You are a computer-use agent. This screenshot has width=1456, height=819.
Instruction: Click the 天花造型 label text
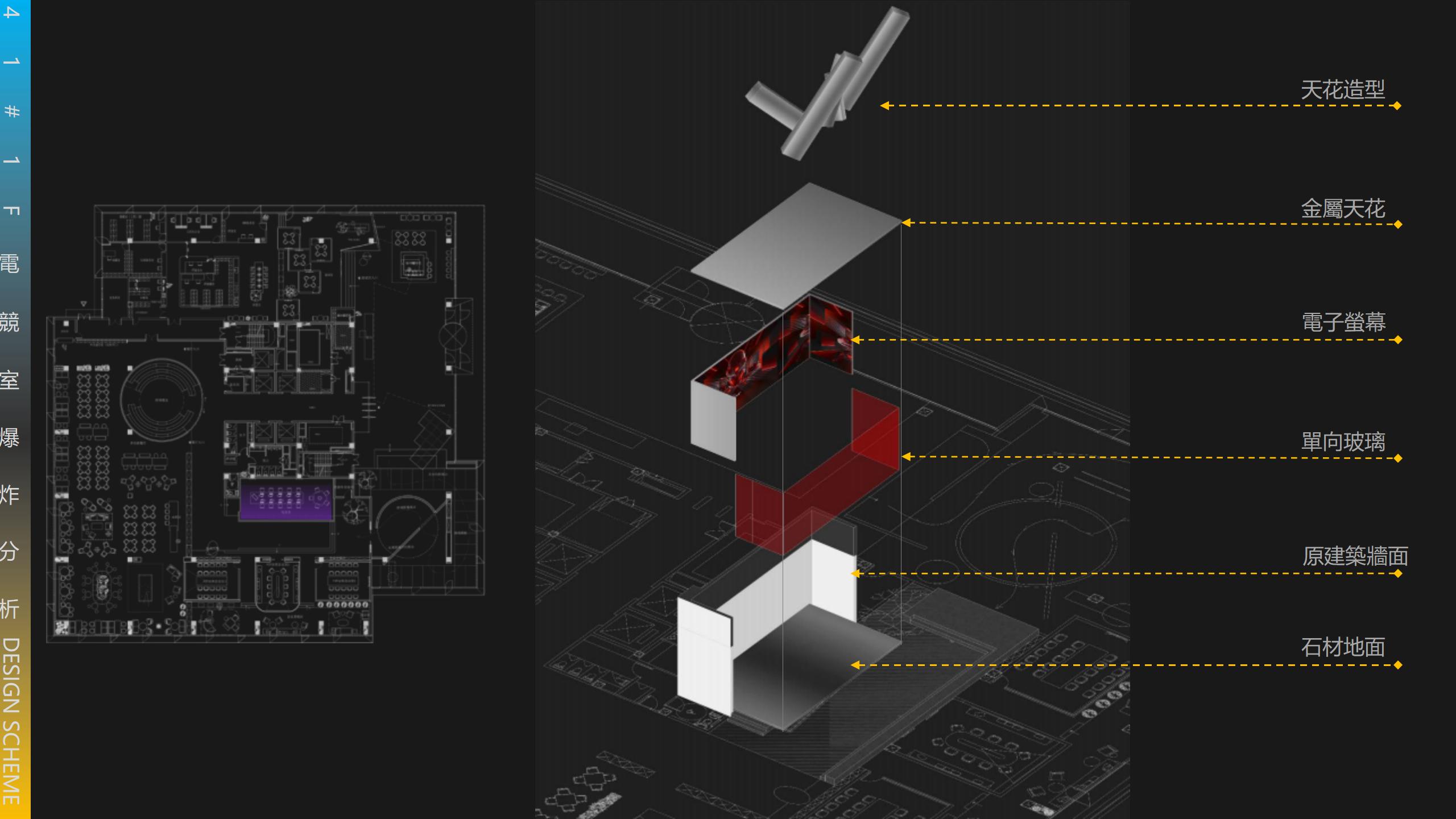(x=1342, y=90)
